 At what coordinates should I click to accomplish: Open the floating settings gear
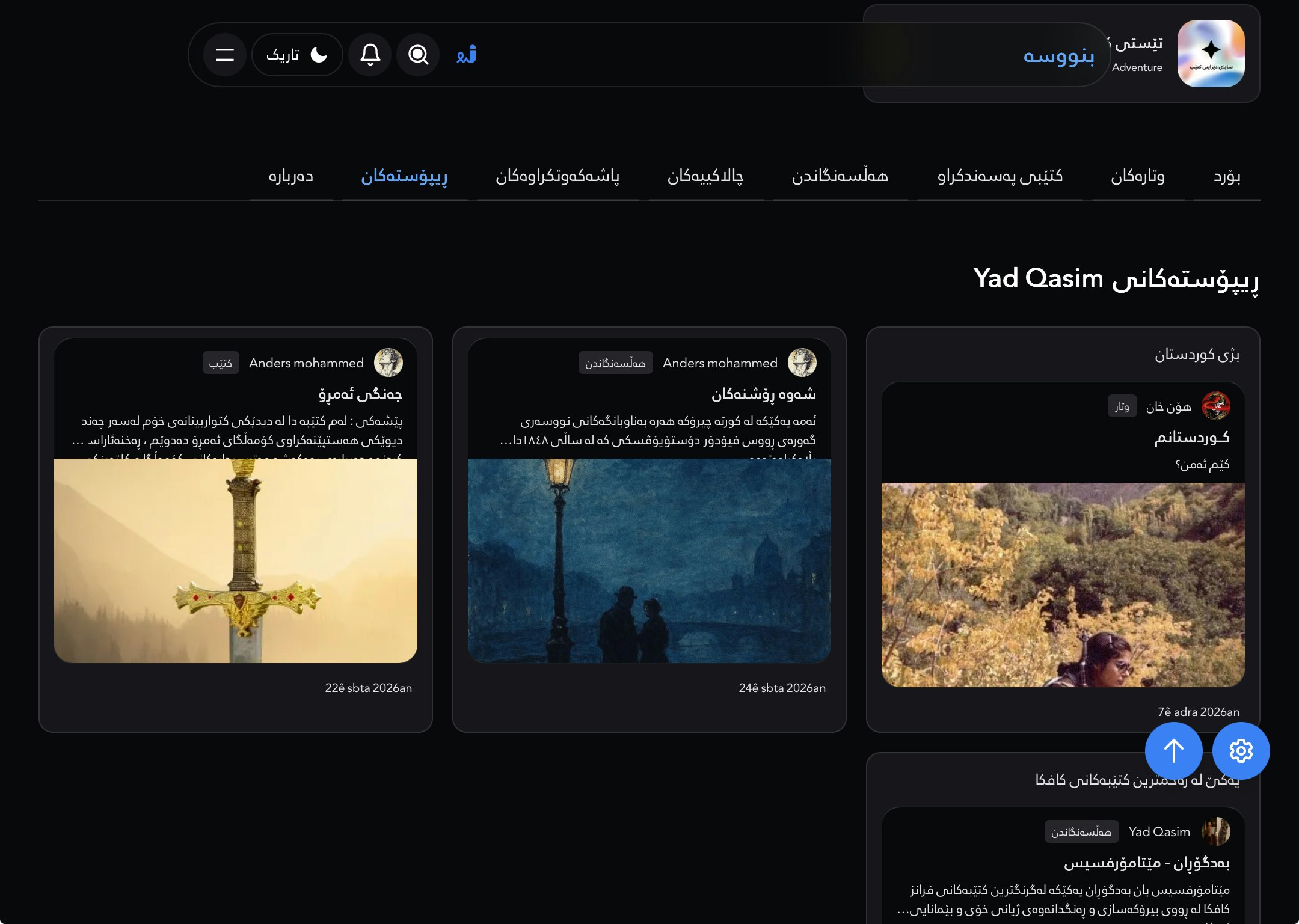1241,750
